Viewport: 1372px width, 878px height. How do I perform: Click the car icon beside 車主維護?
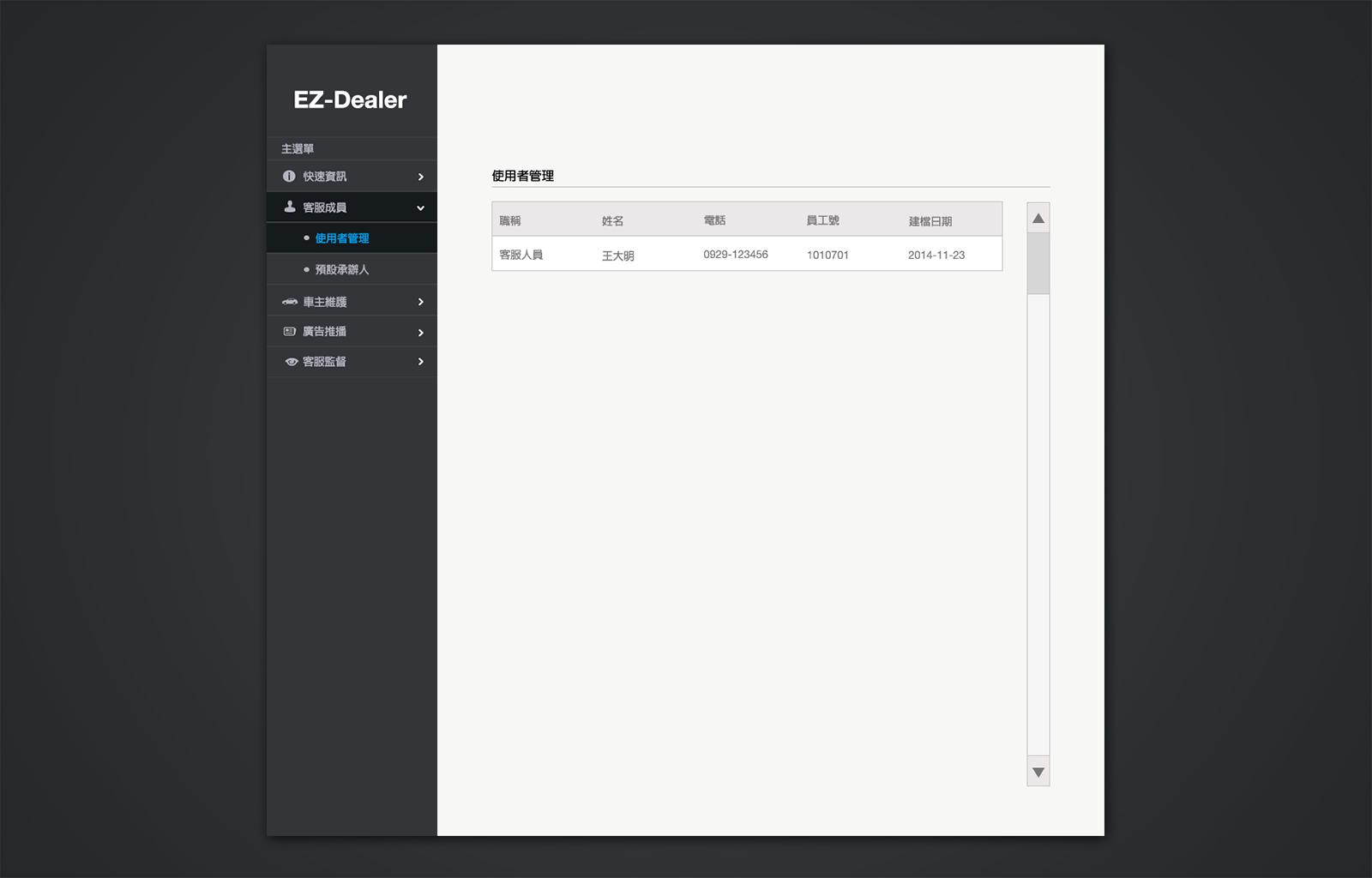(x=290, y=302)
